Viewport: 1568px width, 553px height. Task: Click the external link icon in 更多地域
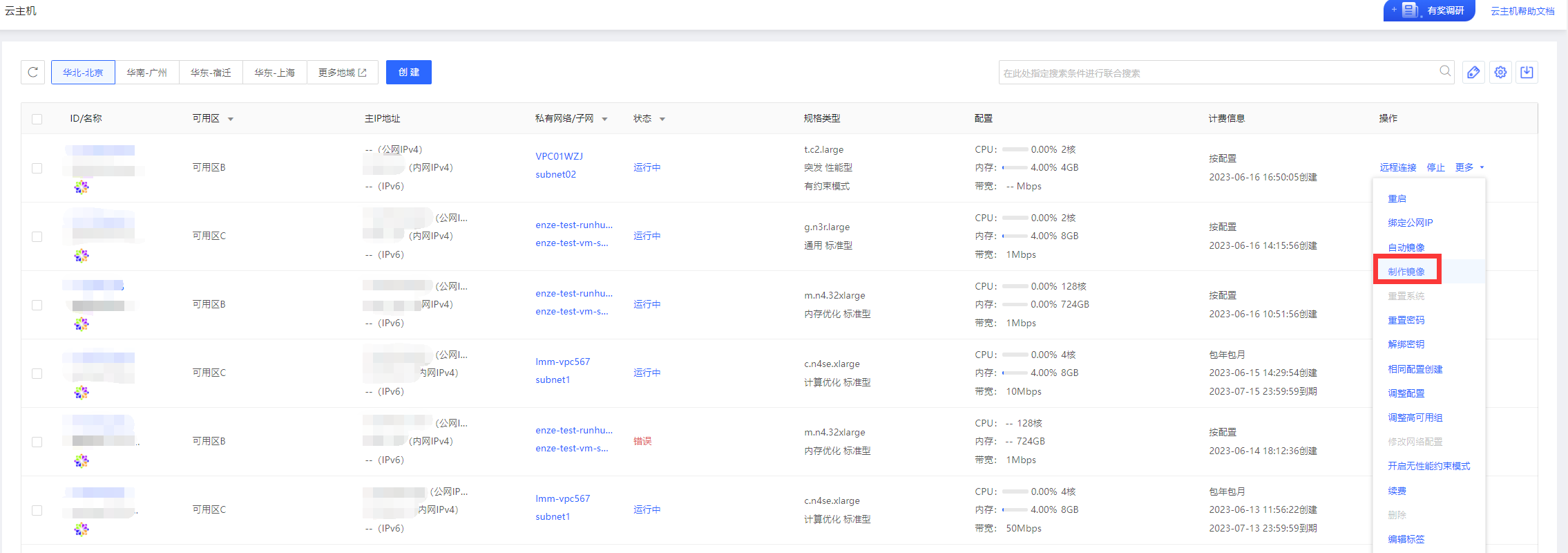[x=363, y=73]
